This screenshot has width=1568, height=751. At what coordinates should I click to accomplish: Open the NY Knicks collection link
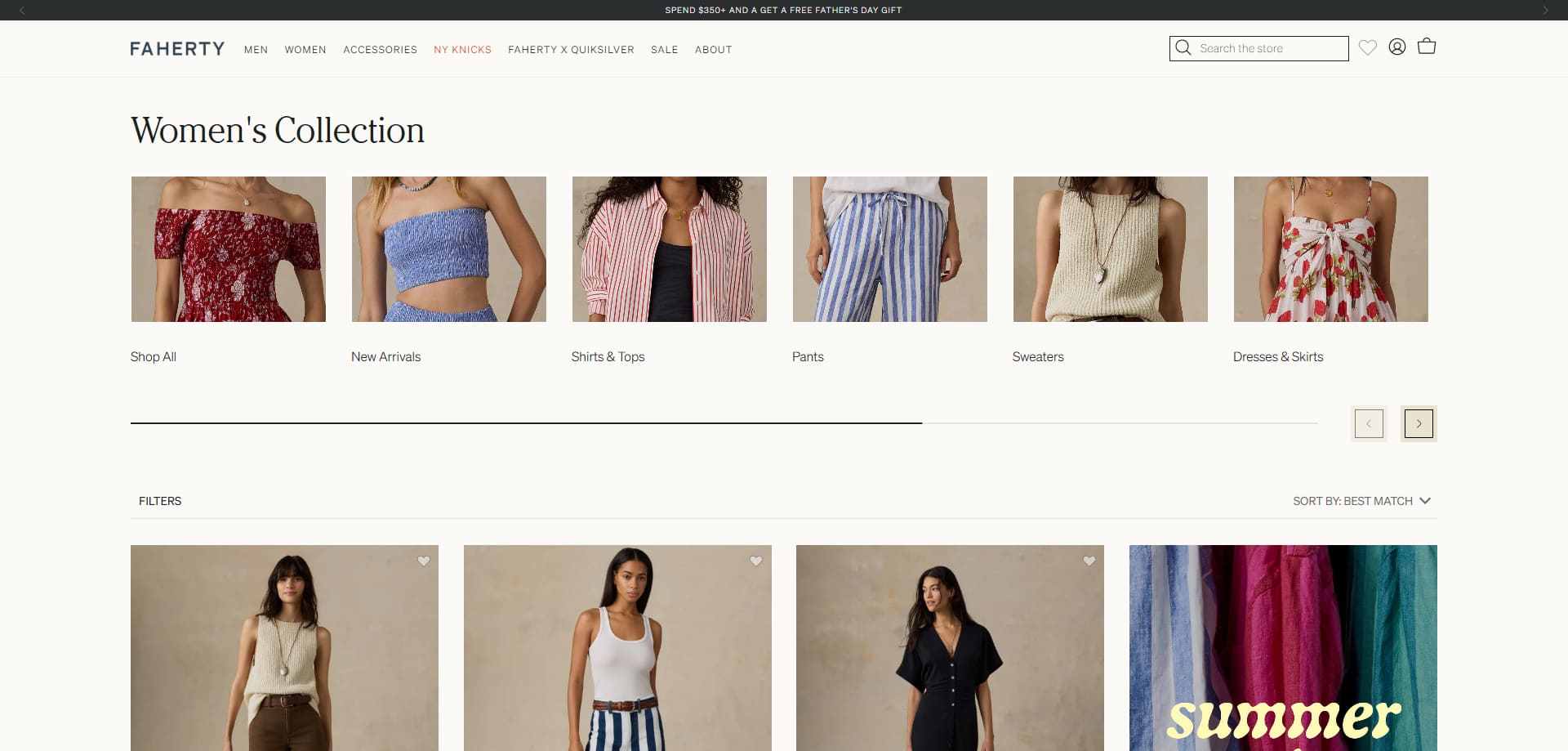(x=462, y=50)
